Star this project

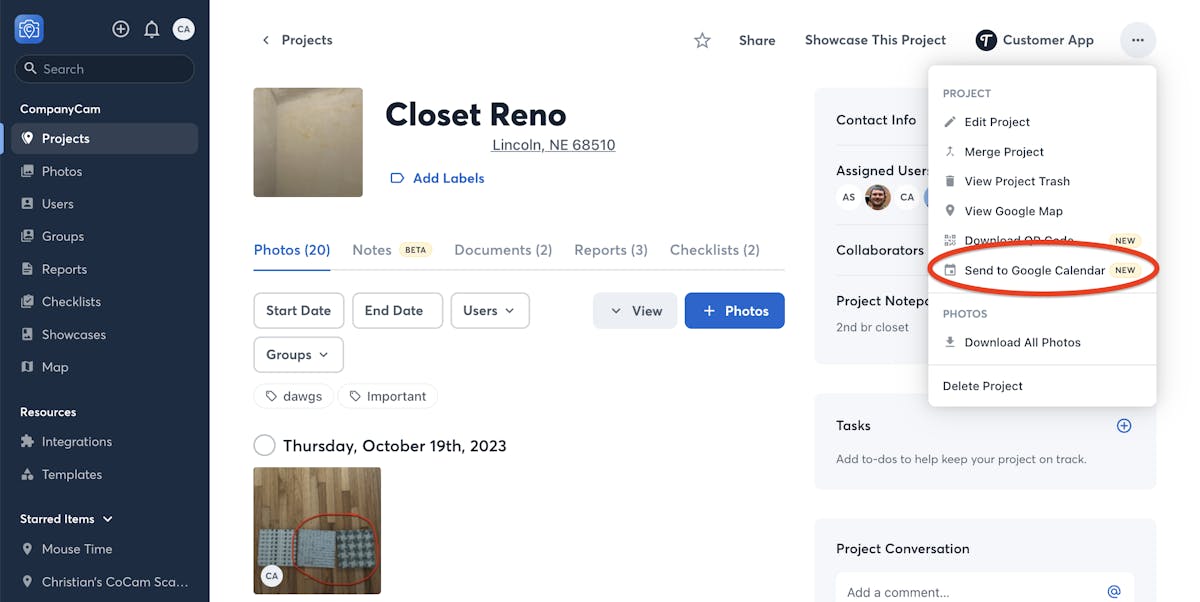click(702, 41)
